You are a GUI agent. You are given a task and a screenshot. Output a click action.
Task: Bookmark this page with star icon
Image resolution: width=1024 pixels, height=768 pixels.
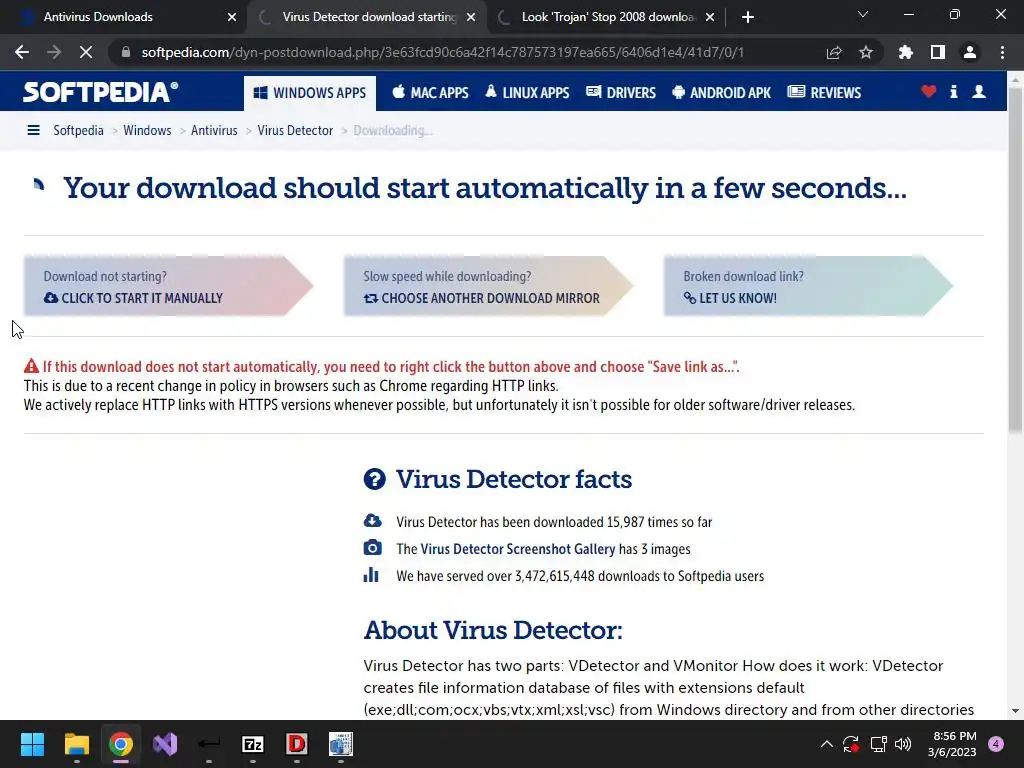point(866,52)
